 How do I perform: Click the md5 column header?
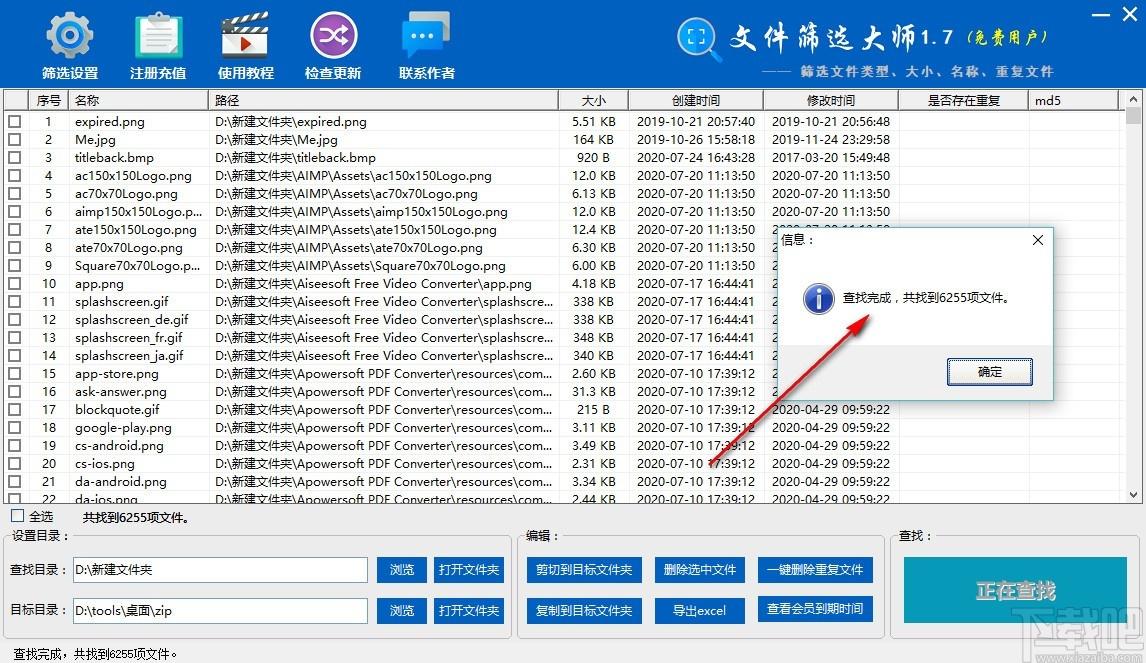point(1073,100)
